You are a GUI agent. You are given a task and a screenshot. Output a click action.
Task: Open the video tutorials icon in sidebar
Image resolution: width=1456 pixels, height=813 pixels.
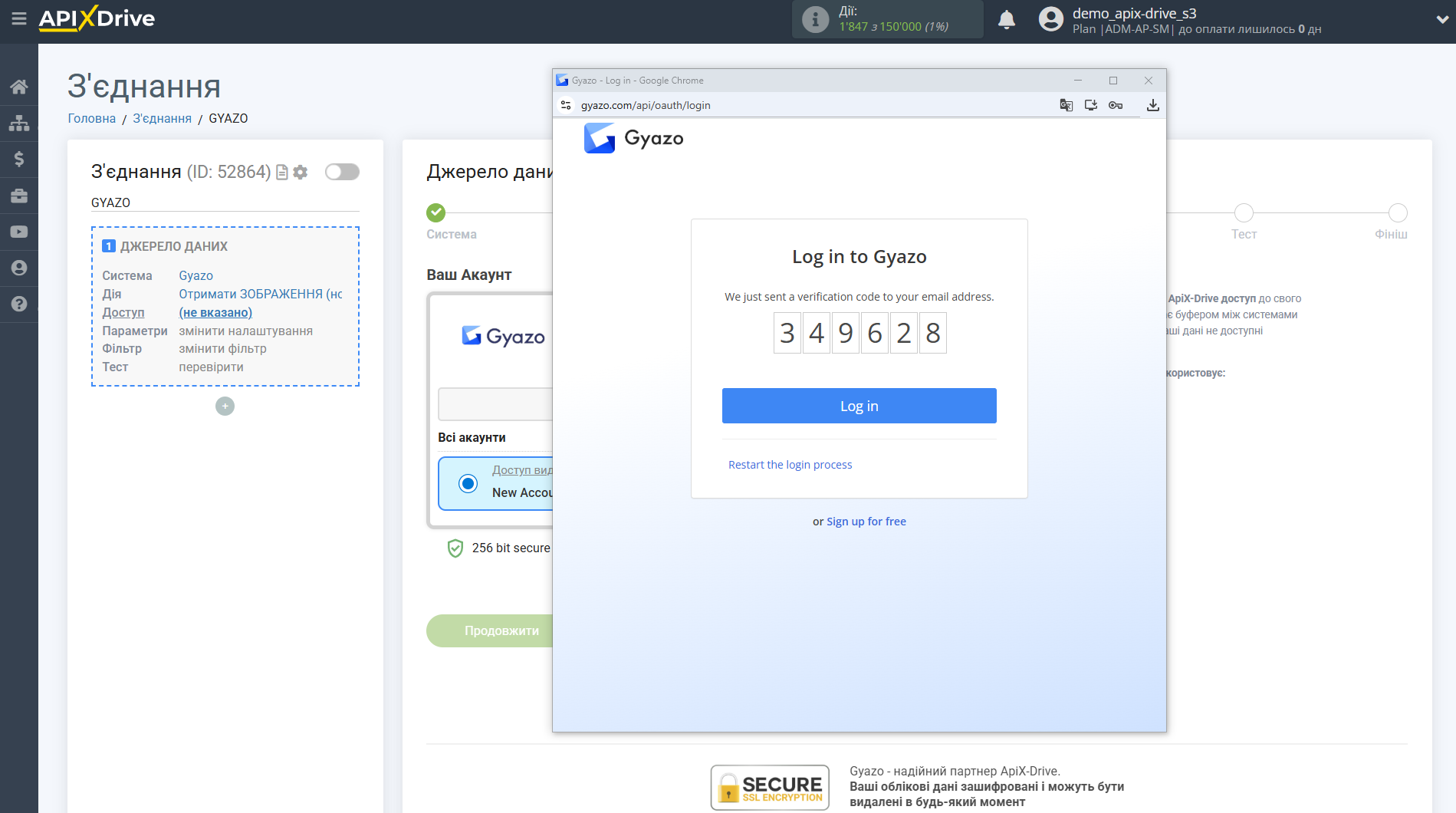click(x=19, y=231)
